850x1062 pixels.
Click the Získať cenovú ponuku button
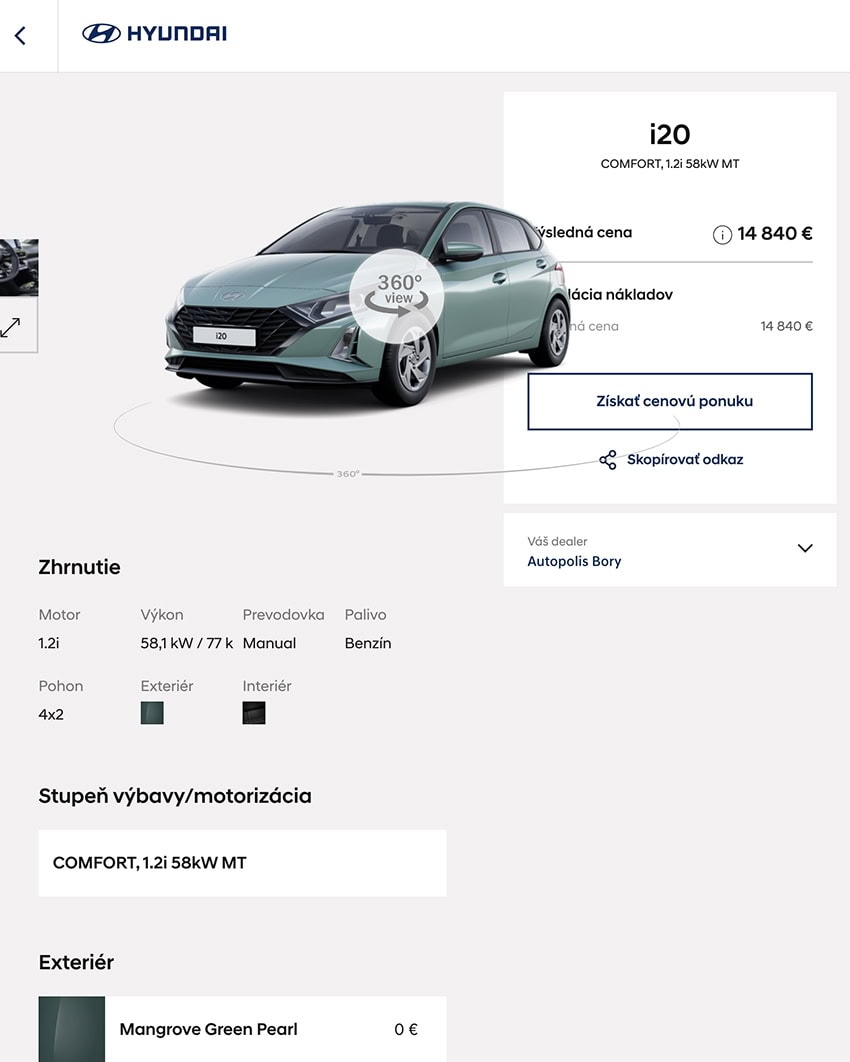click(670, 401)
